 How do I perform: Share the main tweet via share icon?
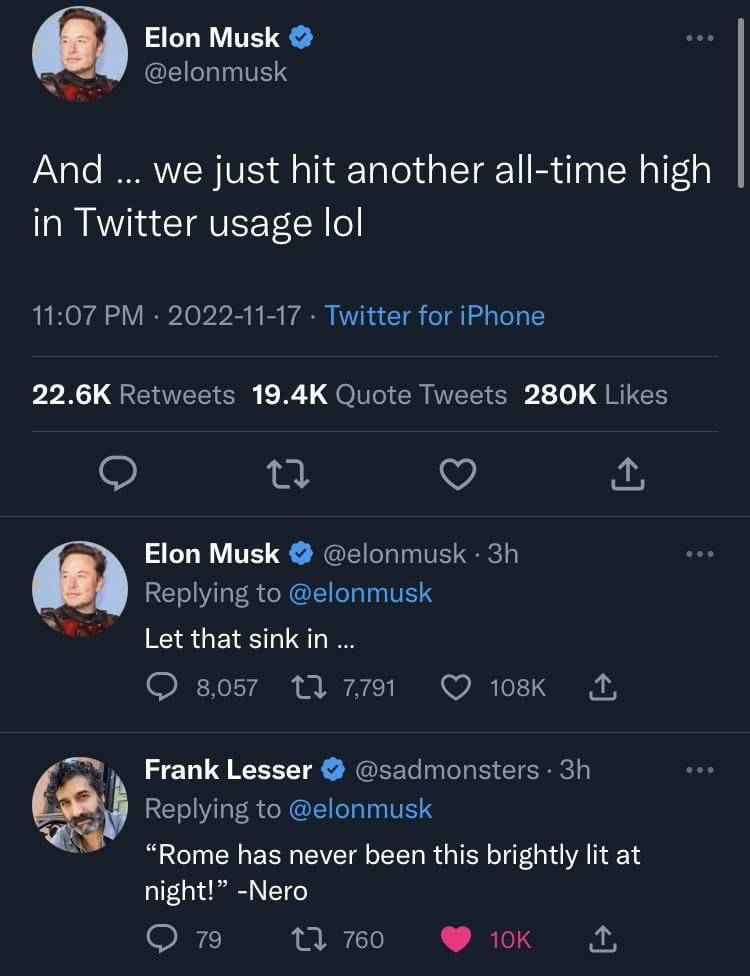627,474
